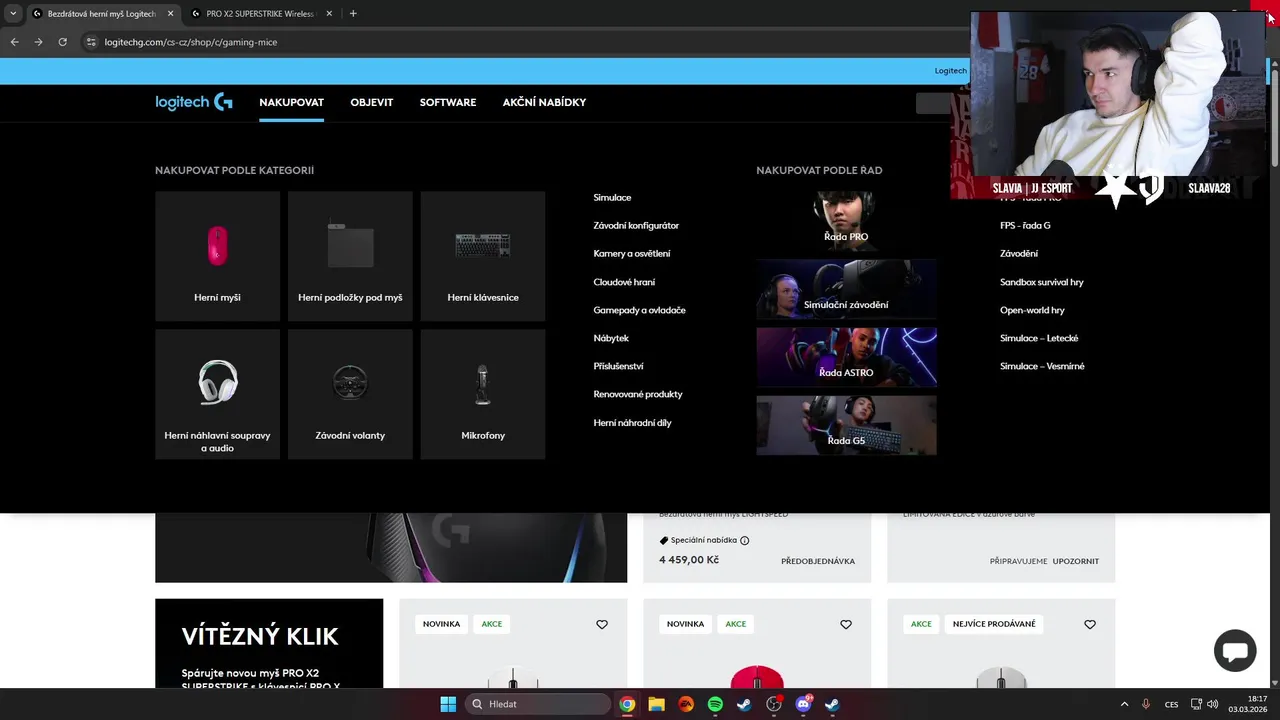Open File Explorer from the taskbar
The width and height of the screenshot is (1280, 720).
click(656, 704)
